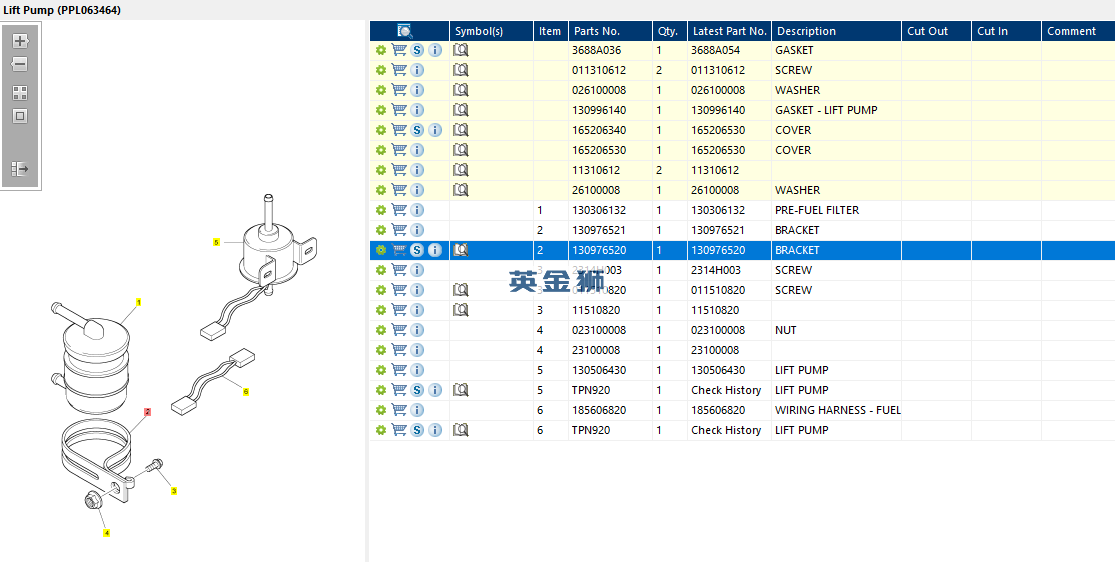Add WASHER 026100008 to cart
The width and height of the screenshot is (1115, 562).
(x=399, y=90)
